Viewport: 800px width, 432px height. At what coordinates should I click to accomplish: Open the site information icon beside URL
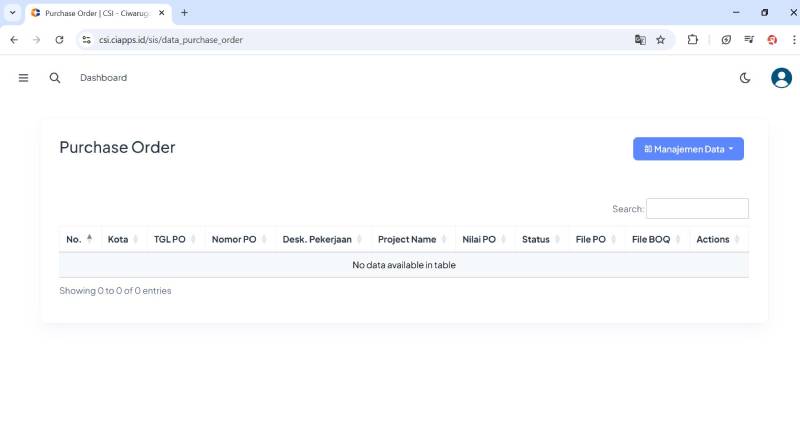[87, 40]
